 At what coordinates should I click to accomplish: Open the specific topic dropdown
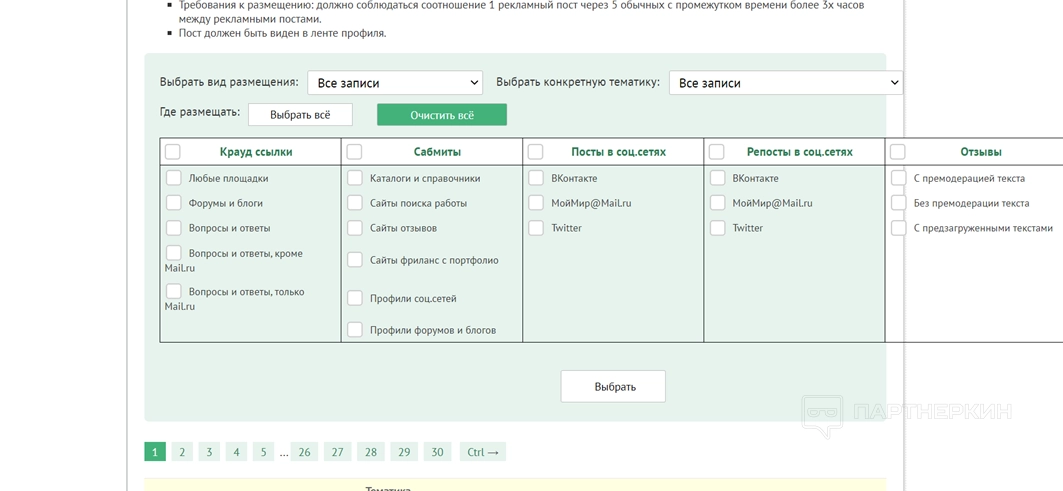click(786, 83)
